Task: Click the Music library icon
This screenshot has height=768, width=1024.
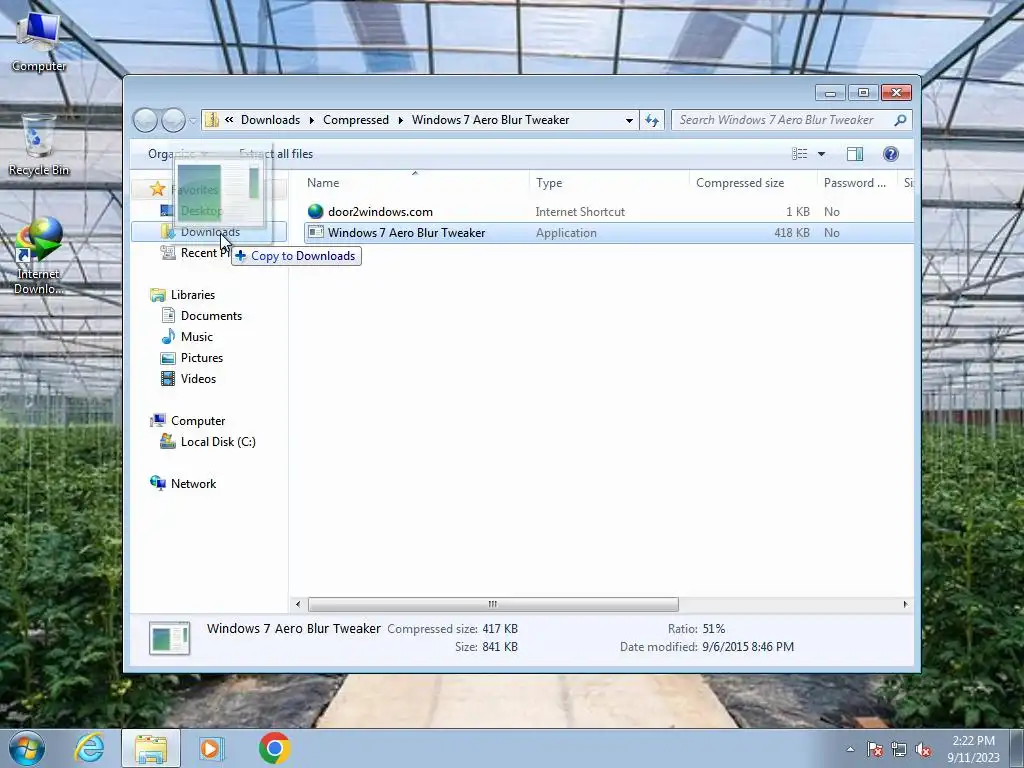Action: click(x=168, y=337)
